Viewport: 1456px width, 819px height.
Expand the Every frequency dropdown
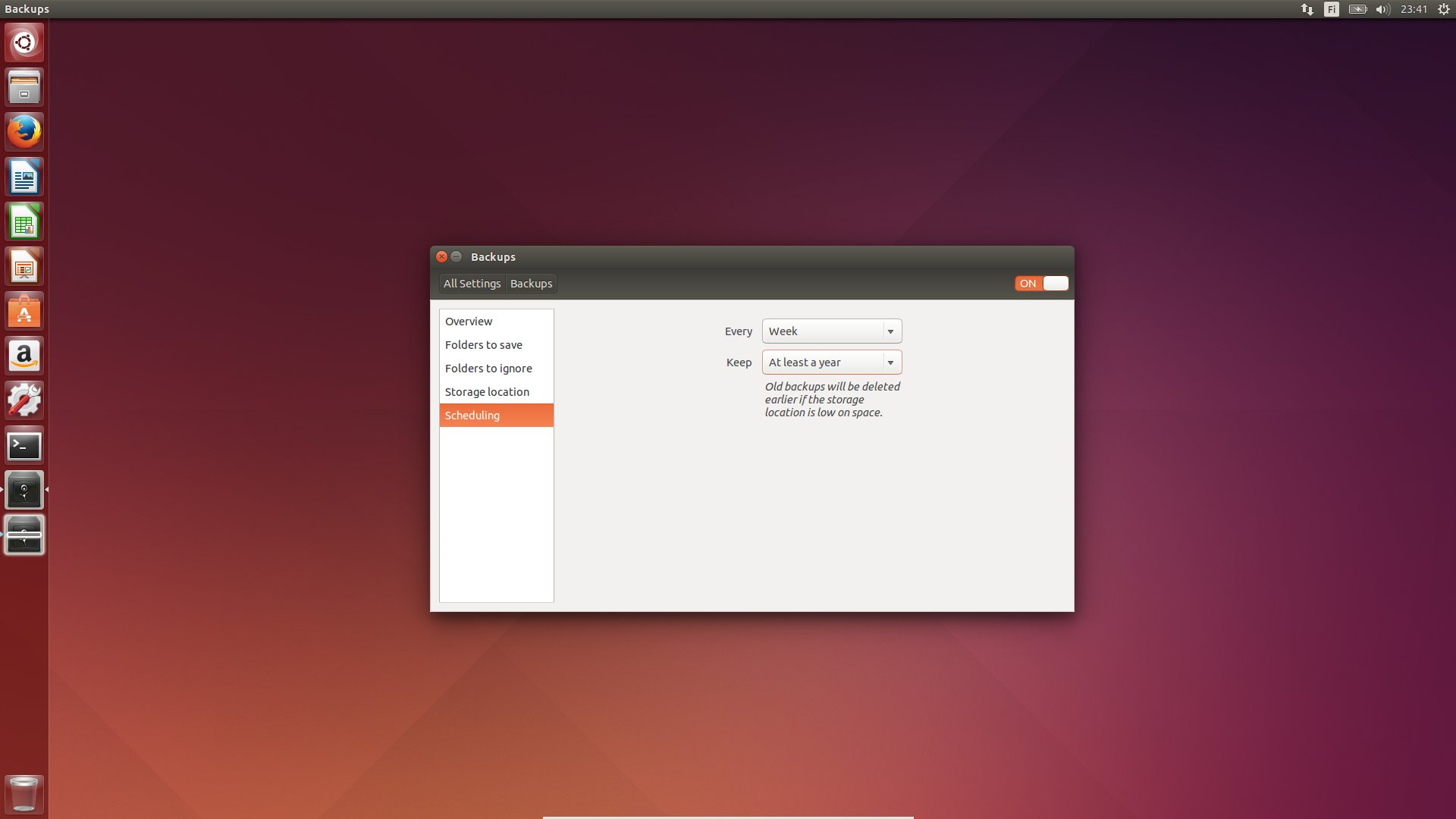832,331
